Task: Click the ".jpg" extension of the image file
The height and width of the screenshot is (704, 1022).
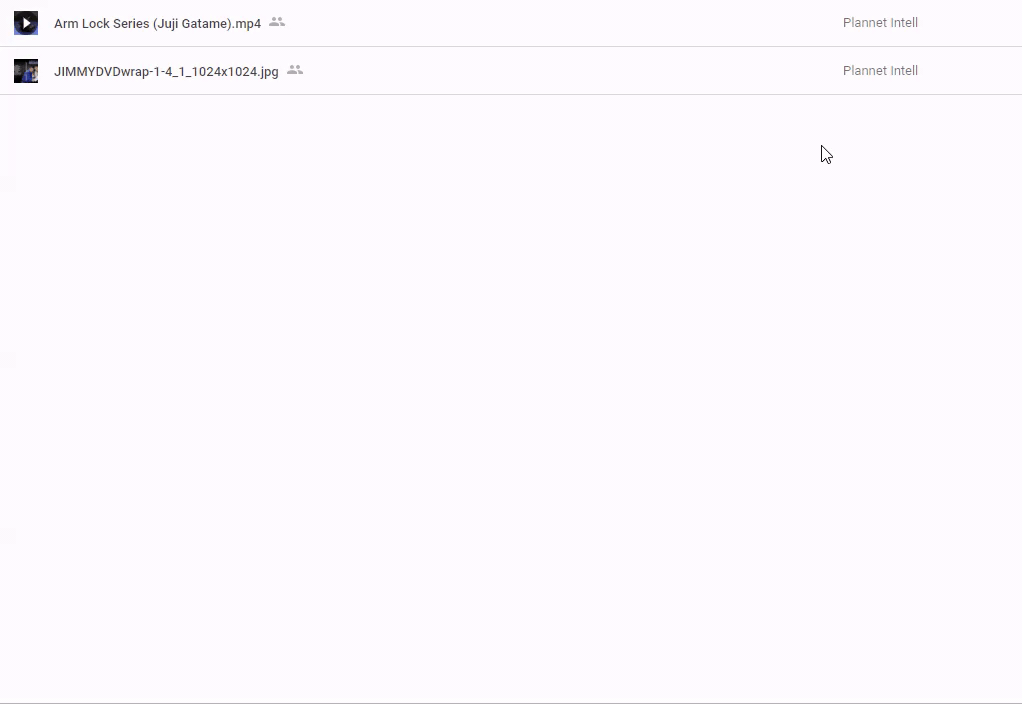Action: pos(267,71)
